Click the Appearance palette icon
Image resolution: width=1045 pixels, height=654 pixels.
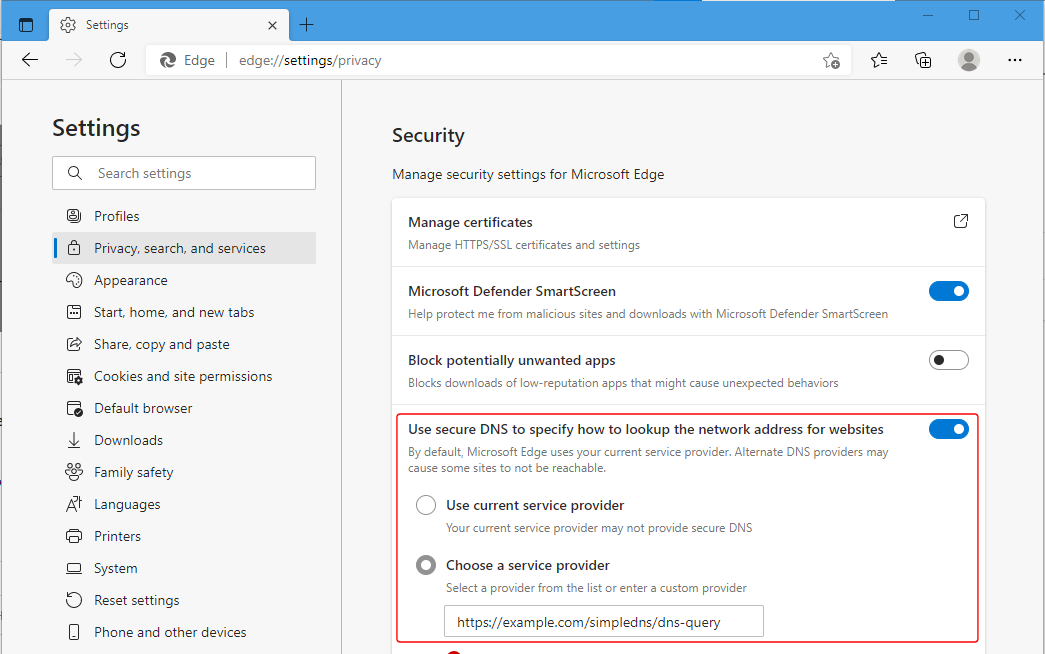74,280
